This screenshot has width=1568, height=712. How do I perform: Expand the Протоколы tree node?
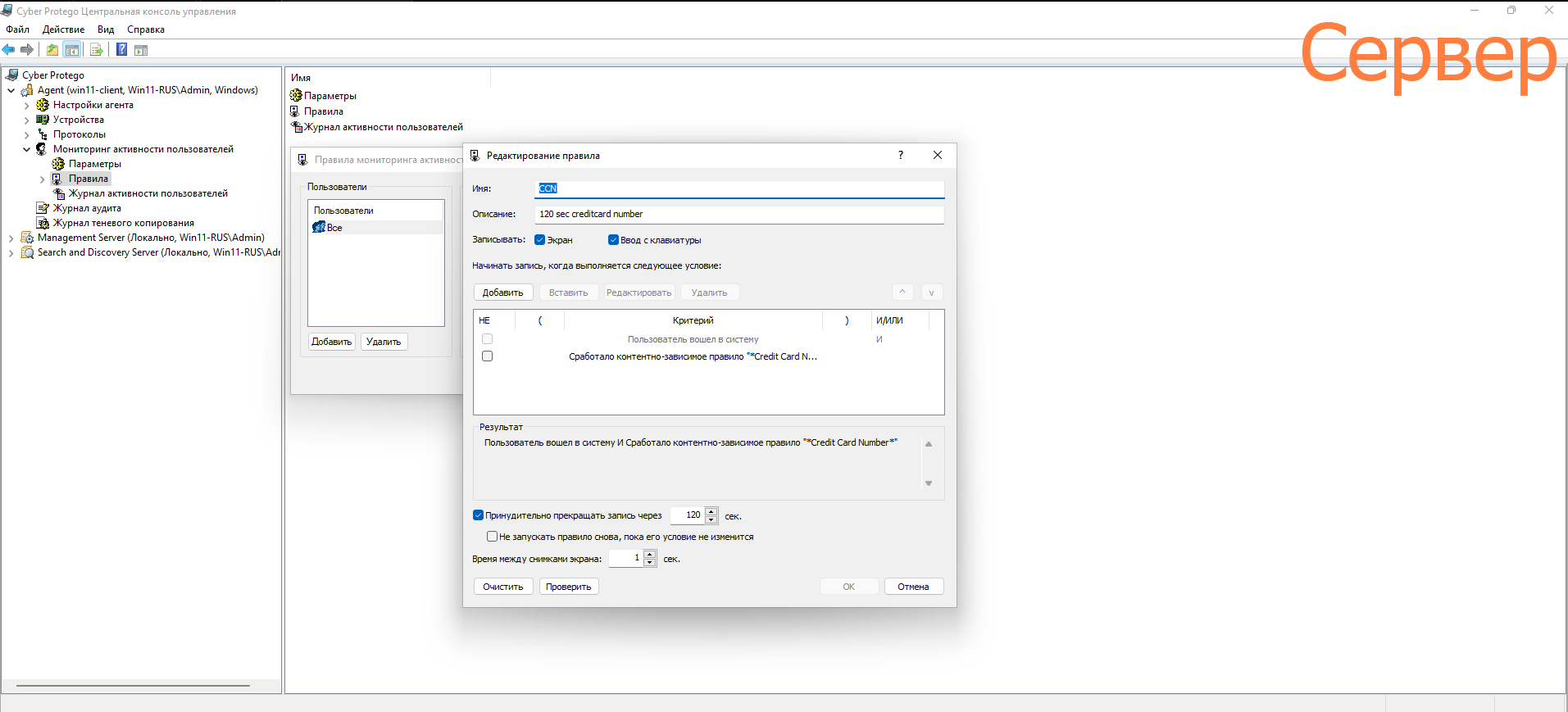[x=27, y=135]
